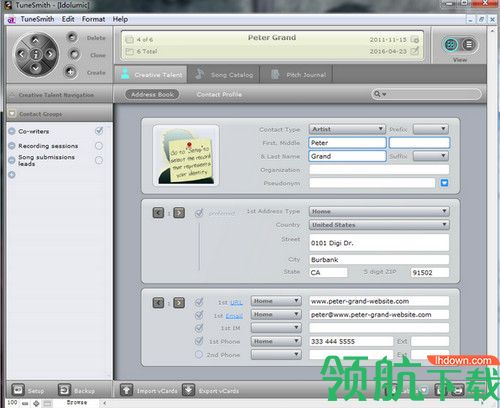Viewport: 500px width, 408px height.
Task: Click minus icon beside Recording sessions
Action: (12, 146)
